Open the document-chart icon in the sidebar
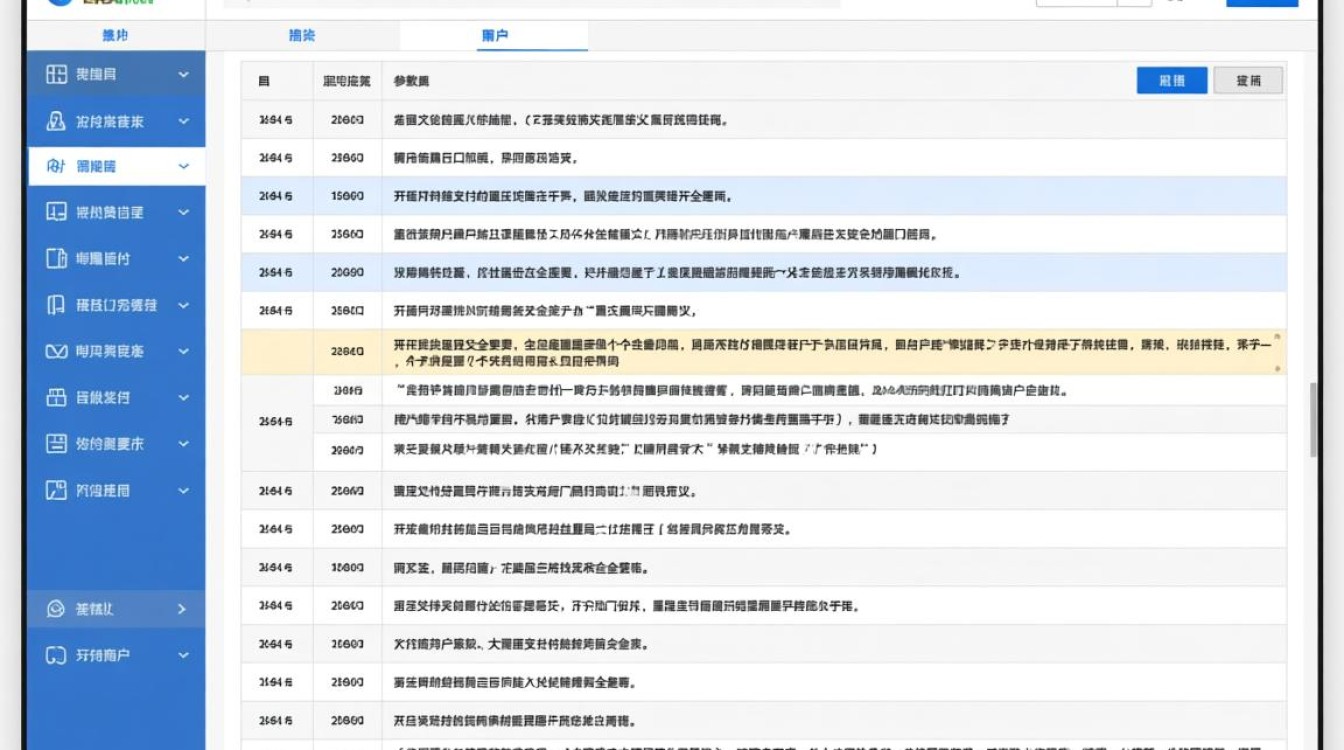 pos(45,211)
